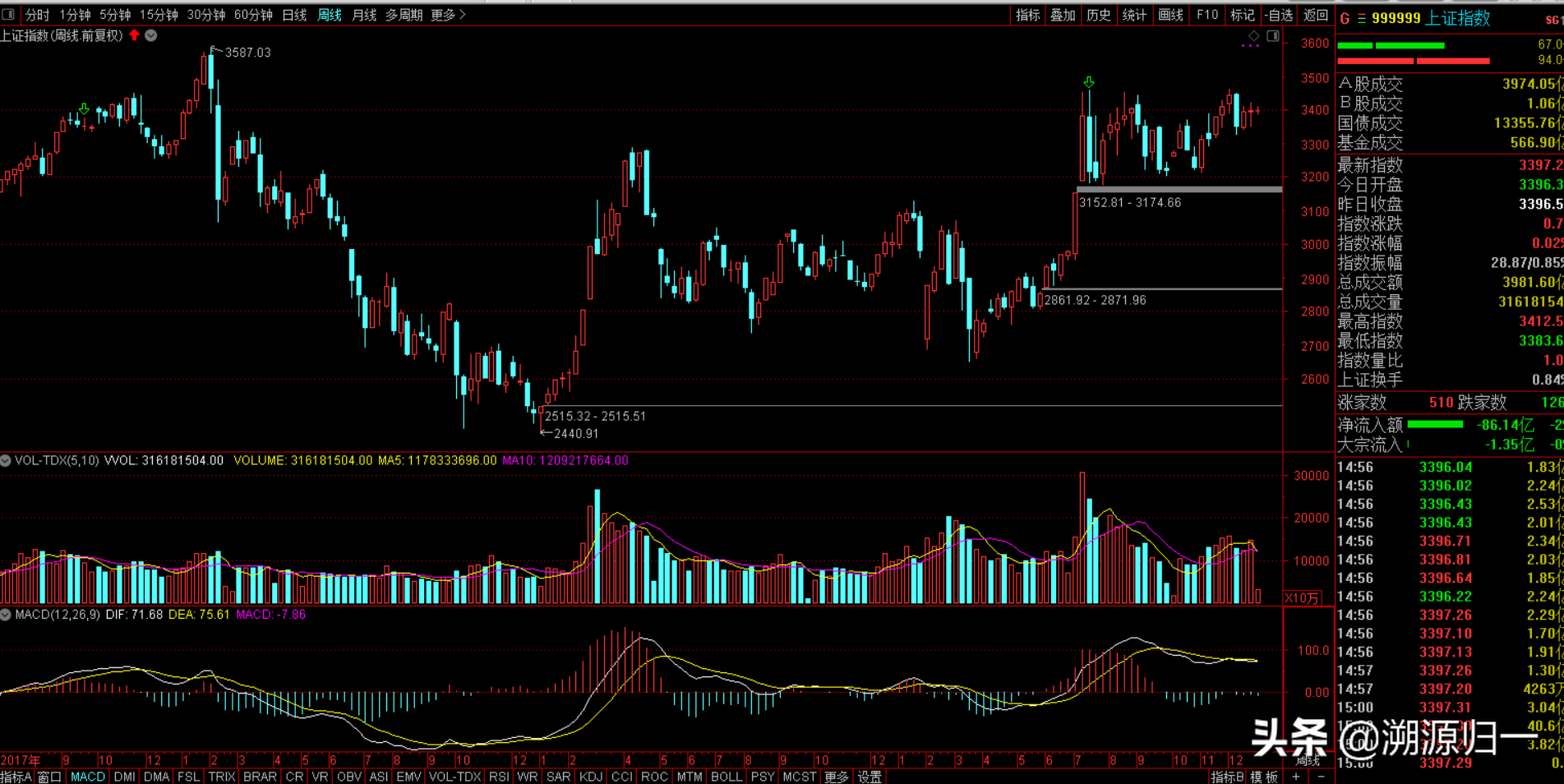Click the 2861.92 - 2871.96 gap label
Viewport: 1564px width, 784px height.
[1095, 301]
